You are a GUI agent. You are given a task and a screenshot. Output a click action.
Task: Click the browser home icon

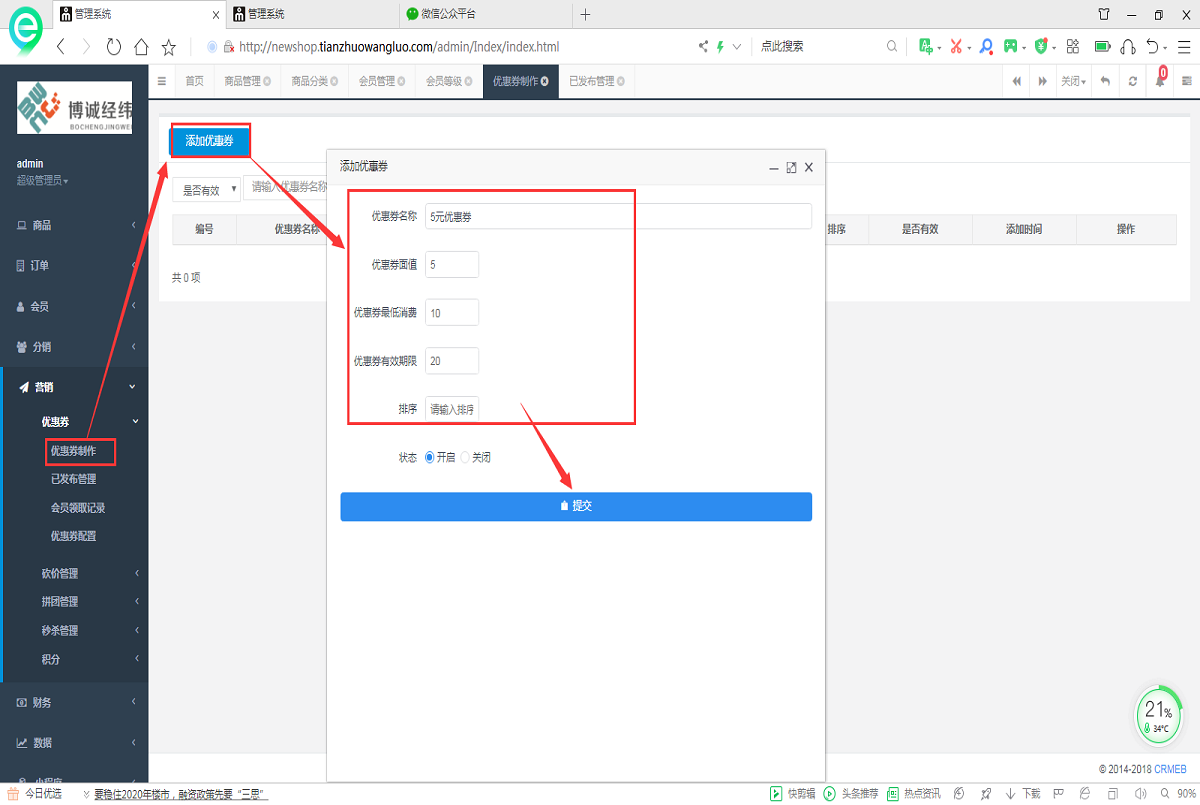(x=141, y=47)
